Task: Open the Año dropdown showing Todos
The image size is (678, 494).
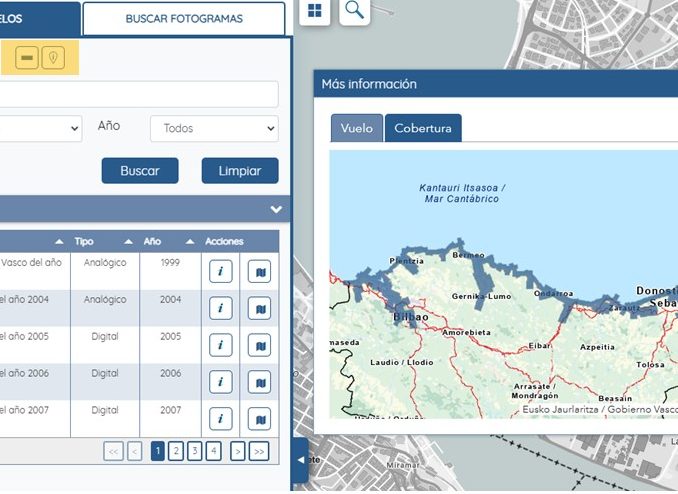Action: pyautogui.click(x=214, y=128)
